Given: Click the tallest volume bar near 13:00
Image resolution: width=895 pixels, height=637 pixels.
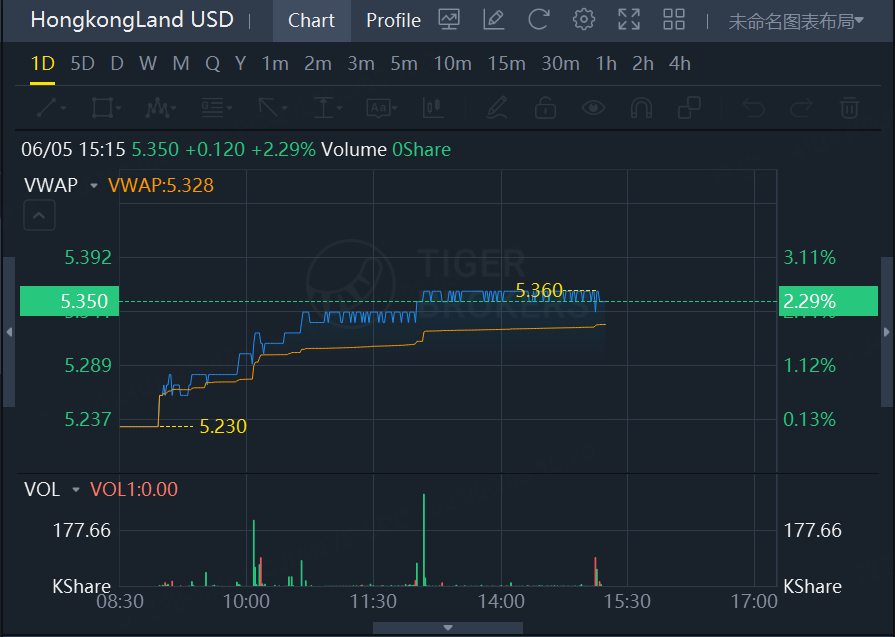Looking at the screenshot, I should click(x=424, y=539).
